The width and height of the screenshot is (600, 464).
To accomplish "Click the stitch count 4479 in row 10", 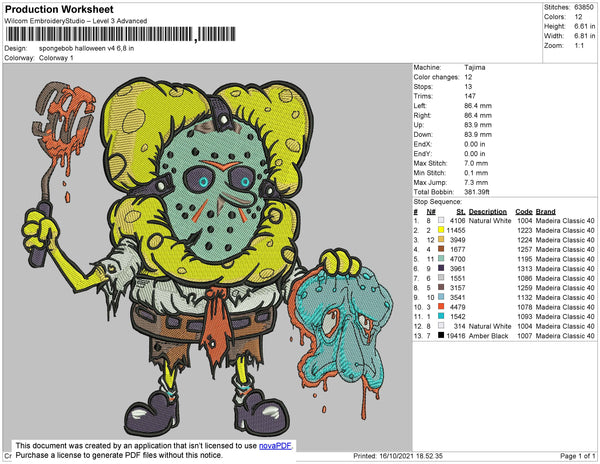I will coord(458,307).
